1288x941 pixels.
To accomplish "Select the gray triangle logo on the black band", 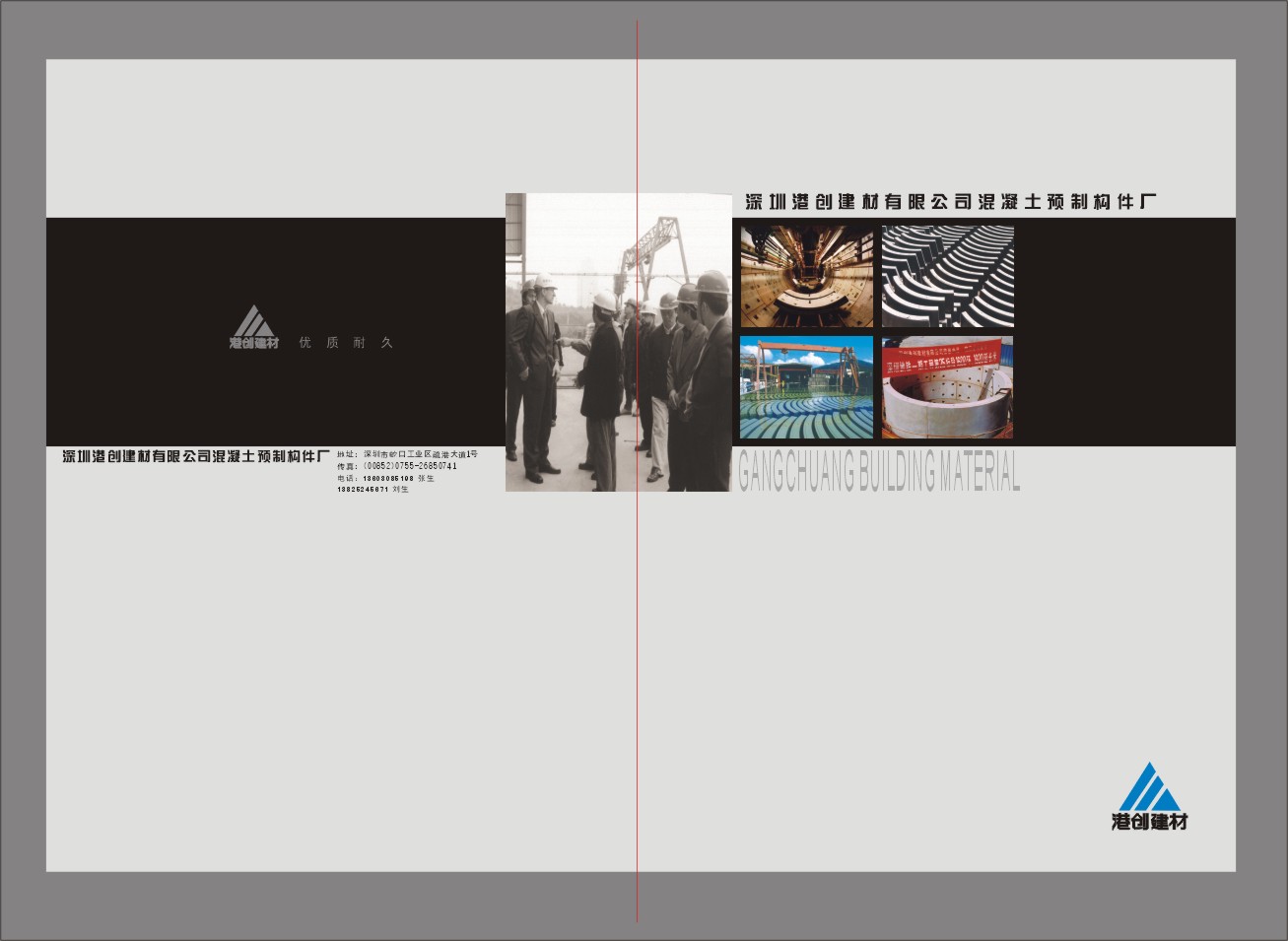I will [254, 327].
